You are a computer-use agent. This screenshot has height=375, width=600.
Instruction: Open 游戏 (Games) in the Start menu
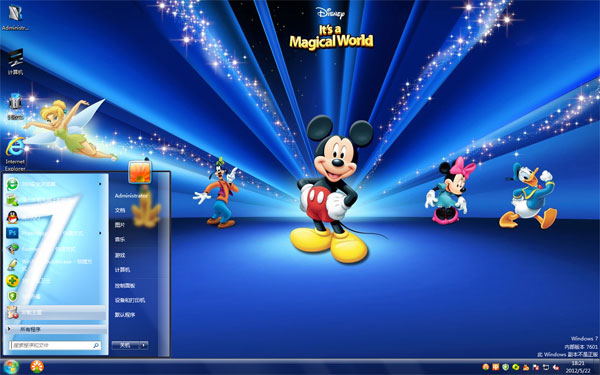coord(120,255)
